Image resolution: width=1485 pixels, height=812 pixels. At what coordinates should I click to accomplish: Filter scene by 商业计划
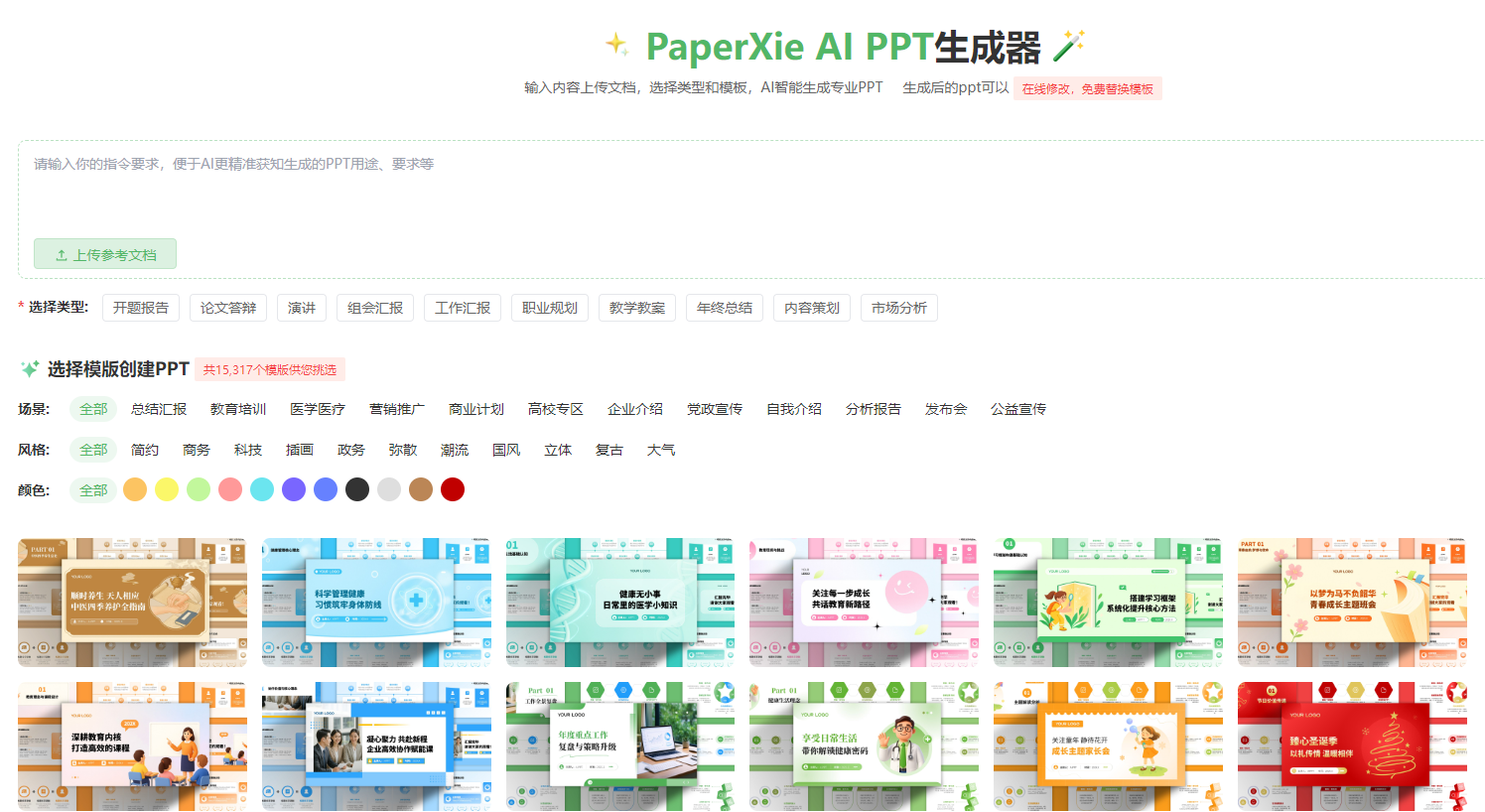[476, 409]
